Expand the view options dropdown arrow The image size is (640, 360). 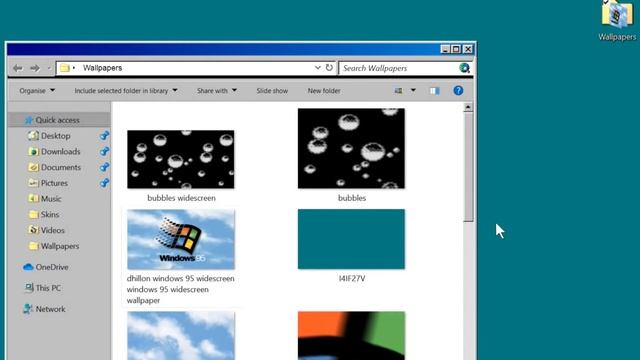click(x=413, y=90)
